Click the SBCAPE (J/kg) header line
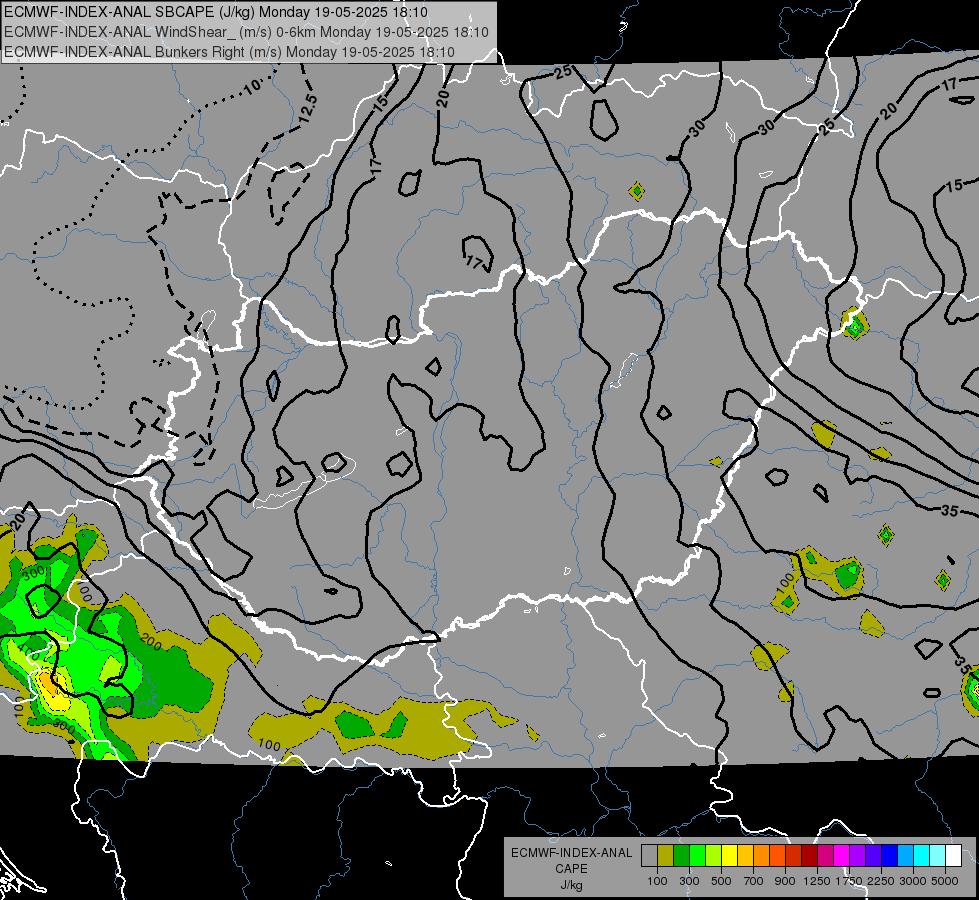This screenshot has height=900, width=979. (x=215, y=12)
